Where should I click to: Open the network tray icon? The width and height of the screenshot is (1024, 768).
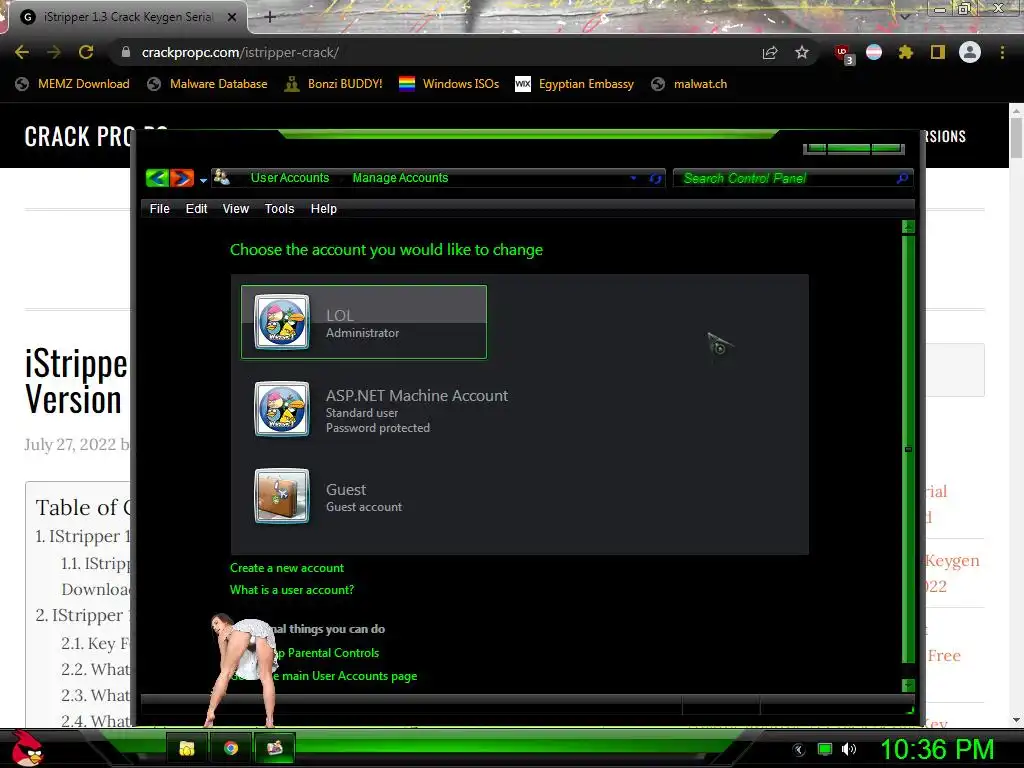pos(825,749)
